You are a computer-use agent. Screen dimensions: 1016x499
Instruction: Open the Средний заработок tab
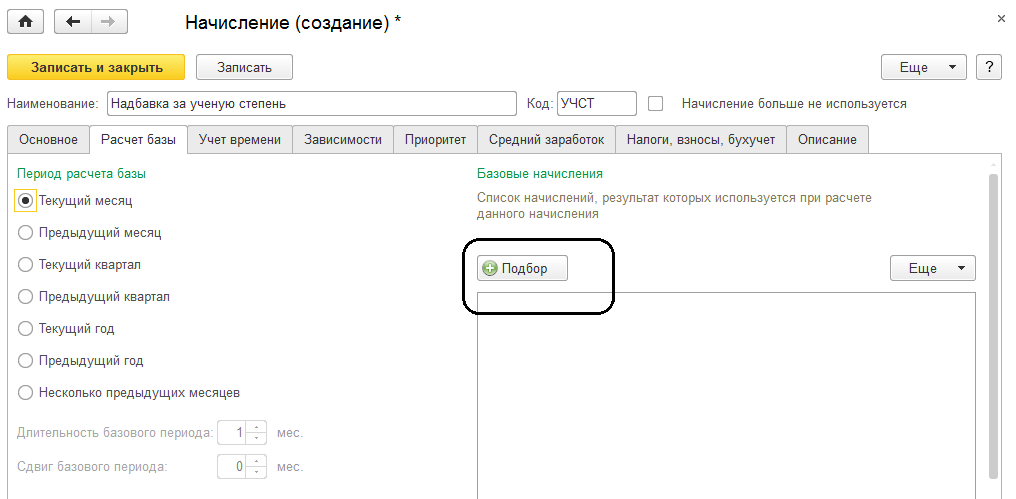pyautogui.click(x=546, y=140)
